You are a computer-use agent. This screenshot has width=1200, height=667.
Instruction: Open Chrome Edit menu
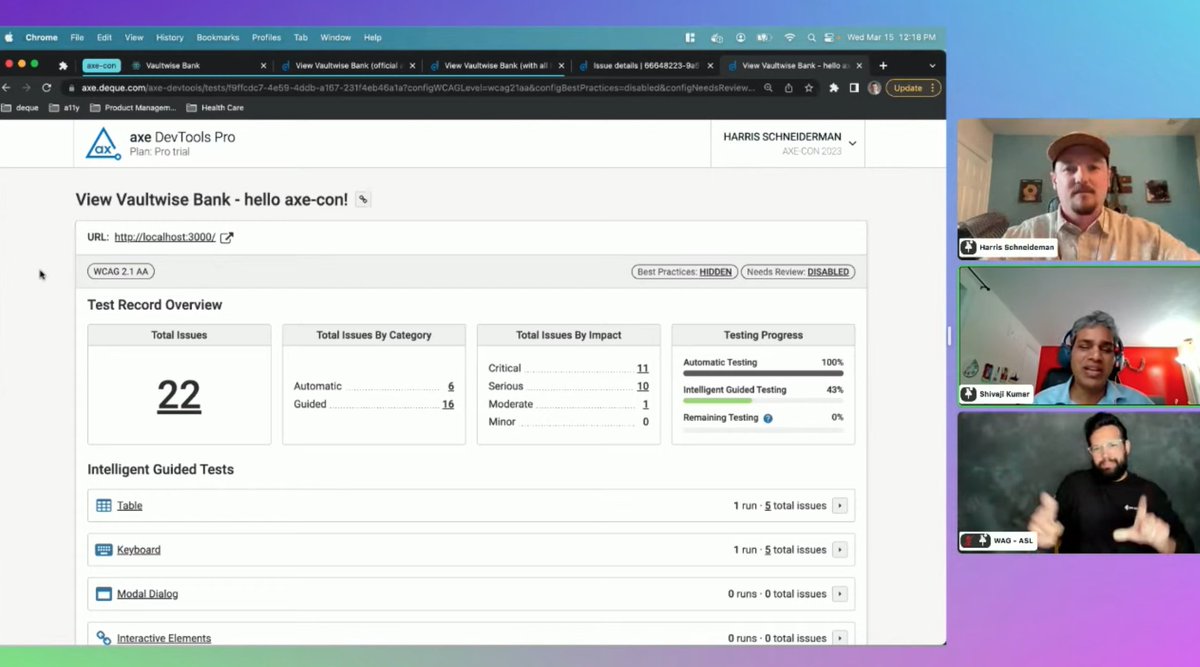104,37
